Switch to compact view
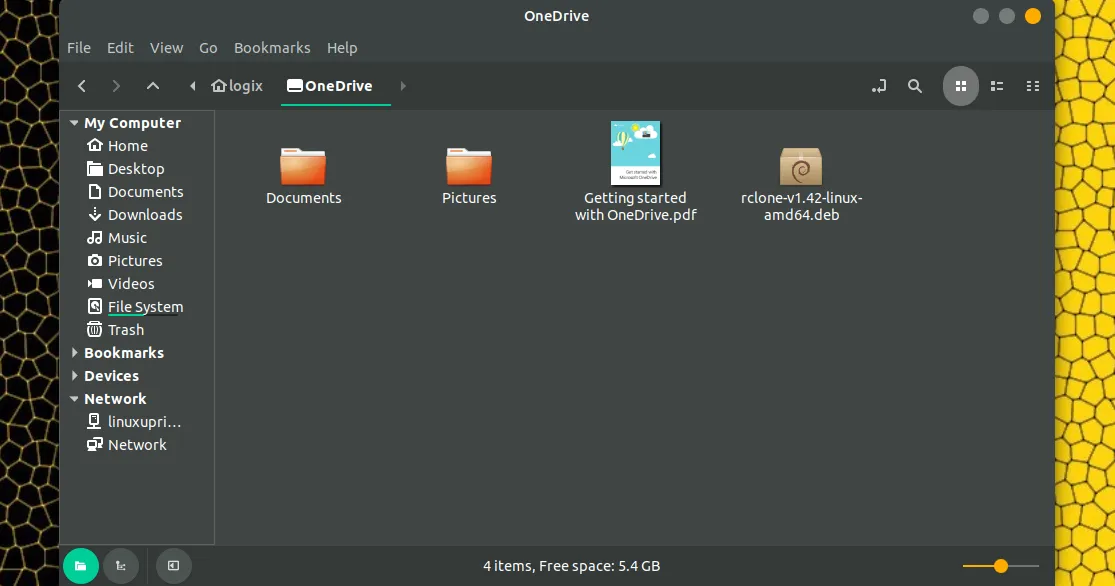1115x586 pixels. [1033, 86]
